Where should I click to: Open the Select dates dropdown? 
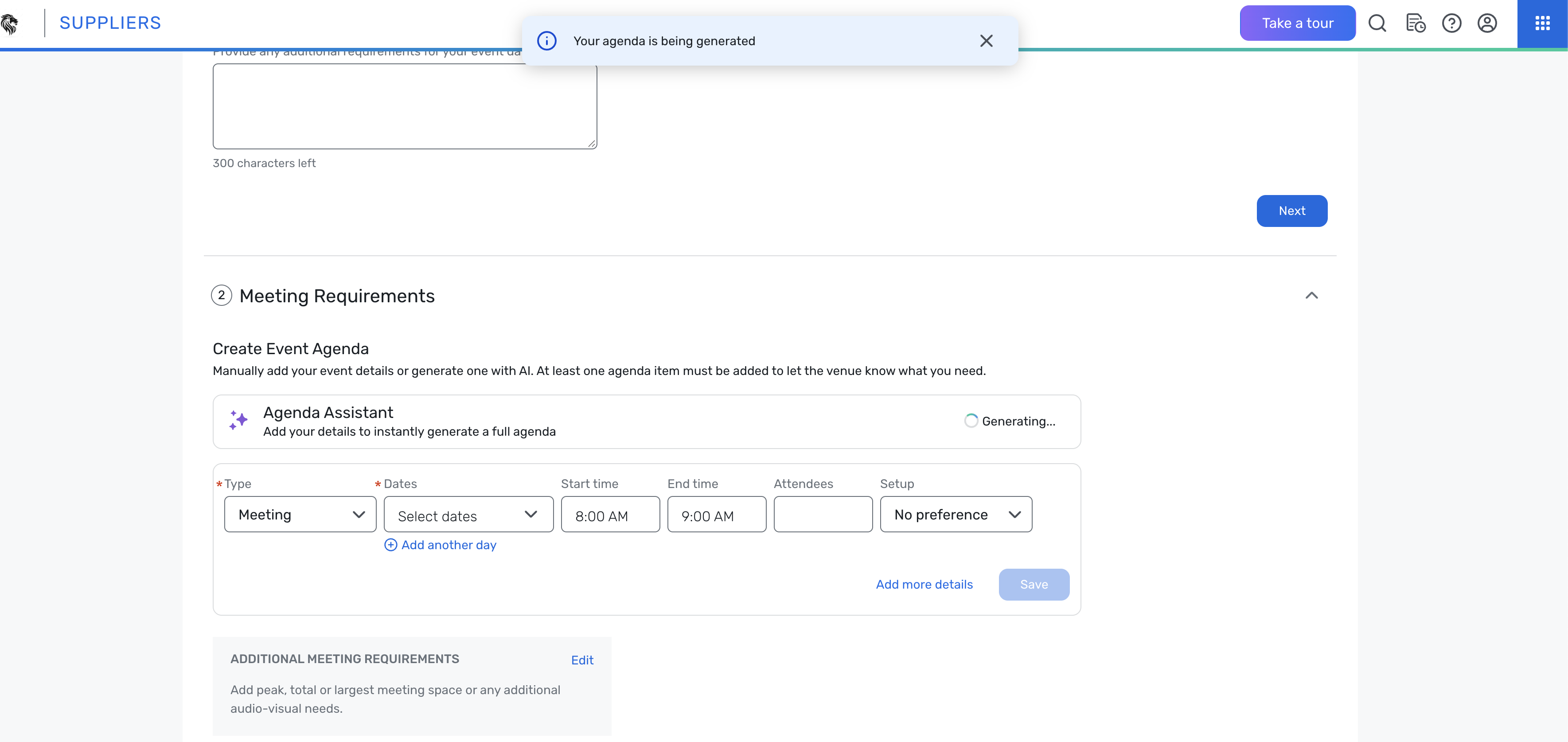pos(468,515)
